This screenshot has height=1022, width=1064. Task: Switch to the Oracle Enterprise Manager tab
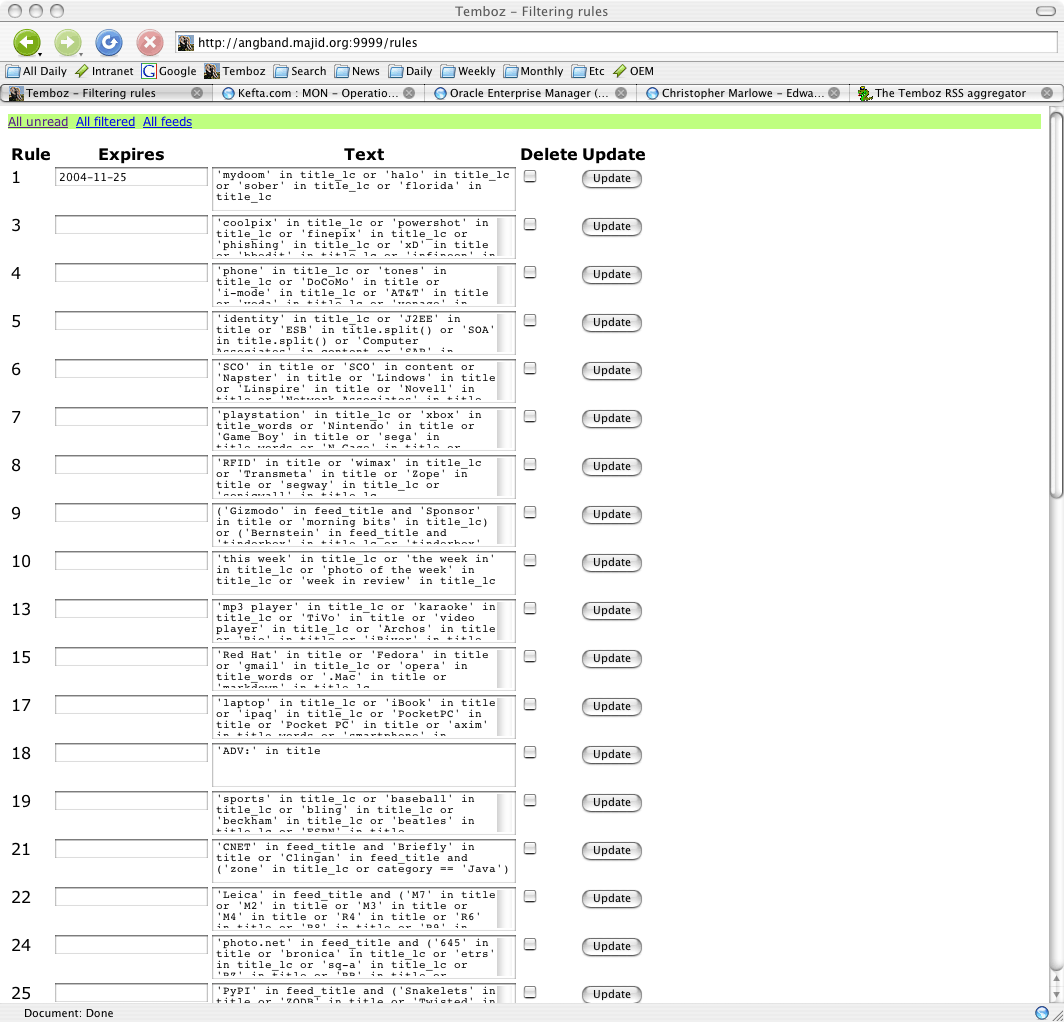click(x=528, y=93)
